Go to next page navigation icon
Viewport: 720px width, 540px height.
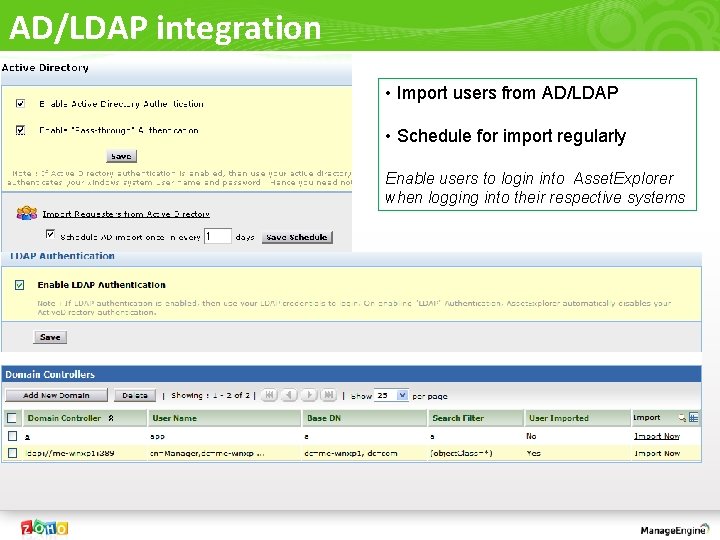[309, 395]
